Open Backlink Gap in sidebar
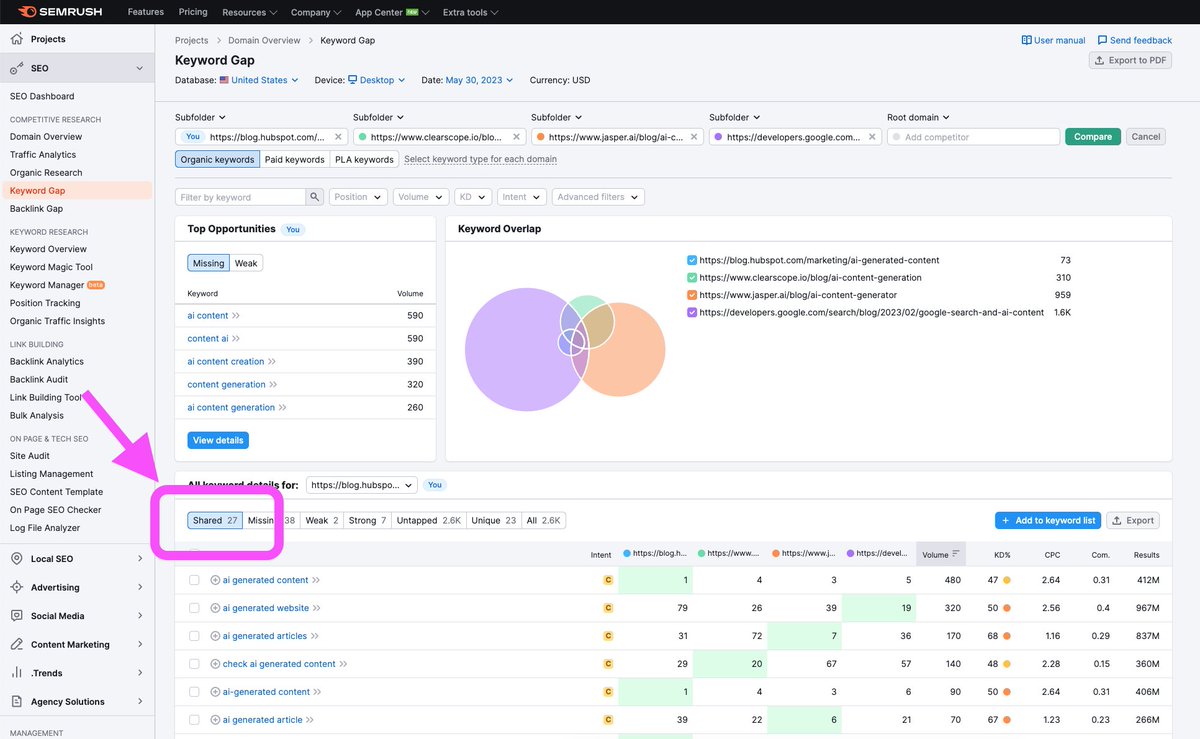This screenshot has width=1200, height=739. point(36,209)
